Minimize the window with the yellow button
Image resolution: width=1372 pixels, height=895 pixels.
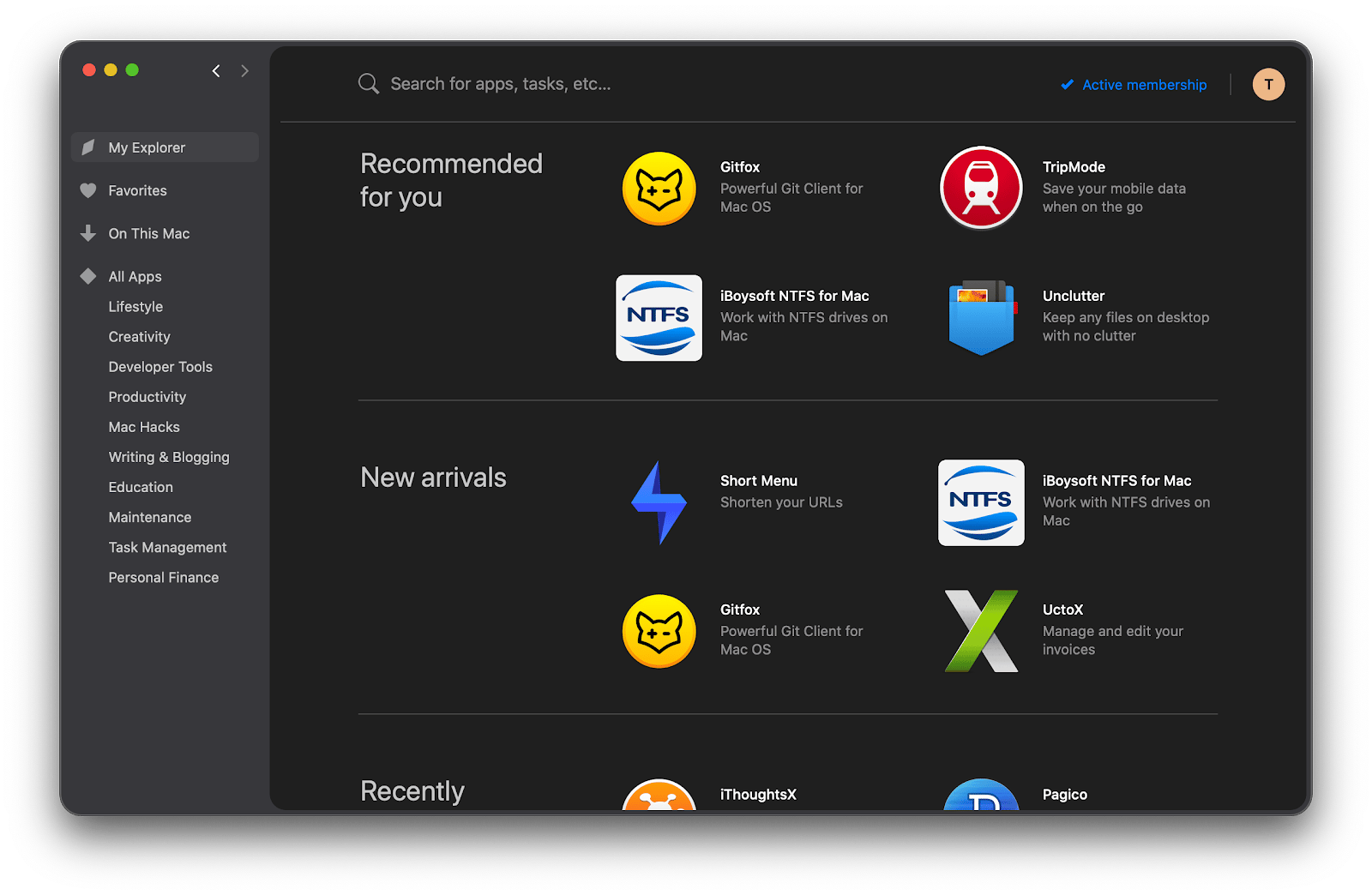111,70
